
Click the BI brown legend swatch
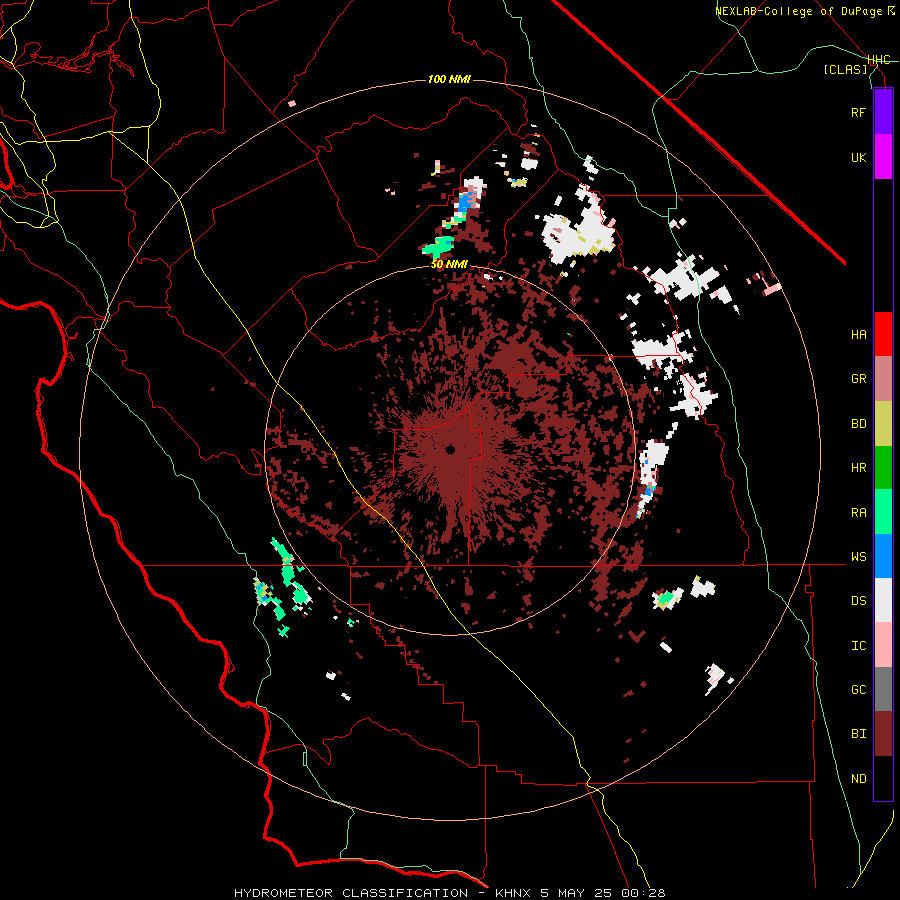[x=883, y=734]
